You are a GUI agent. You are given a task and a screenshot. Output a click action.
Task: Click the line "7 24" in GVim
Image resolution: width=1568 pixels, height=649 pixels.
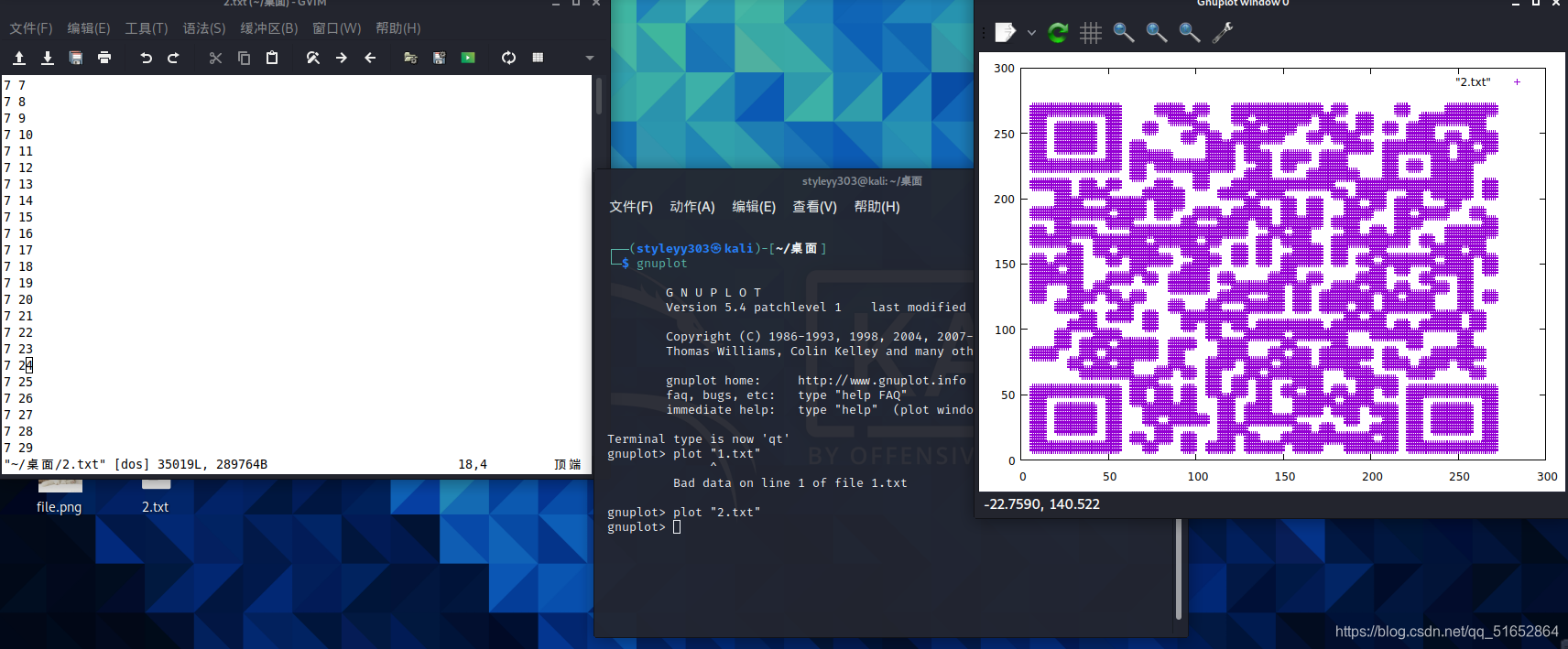18,365
